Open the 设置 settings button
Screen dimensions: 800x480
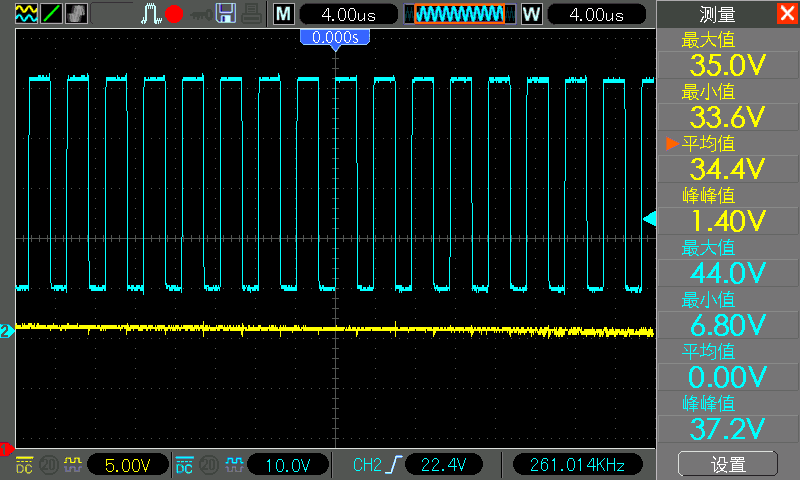[728, 464]
